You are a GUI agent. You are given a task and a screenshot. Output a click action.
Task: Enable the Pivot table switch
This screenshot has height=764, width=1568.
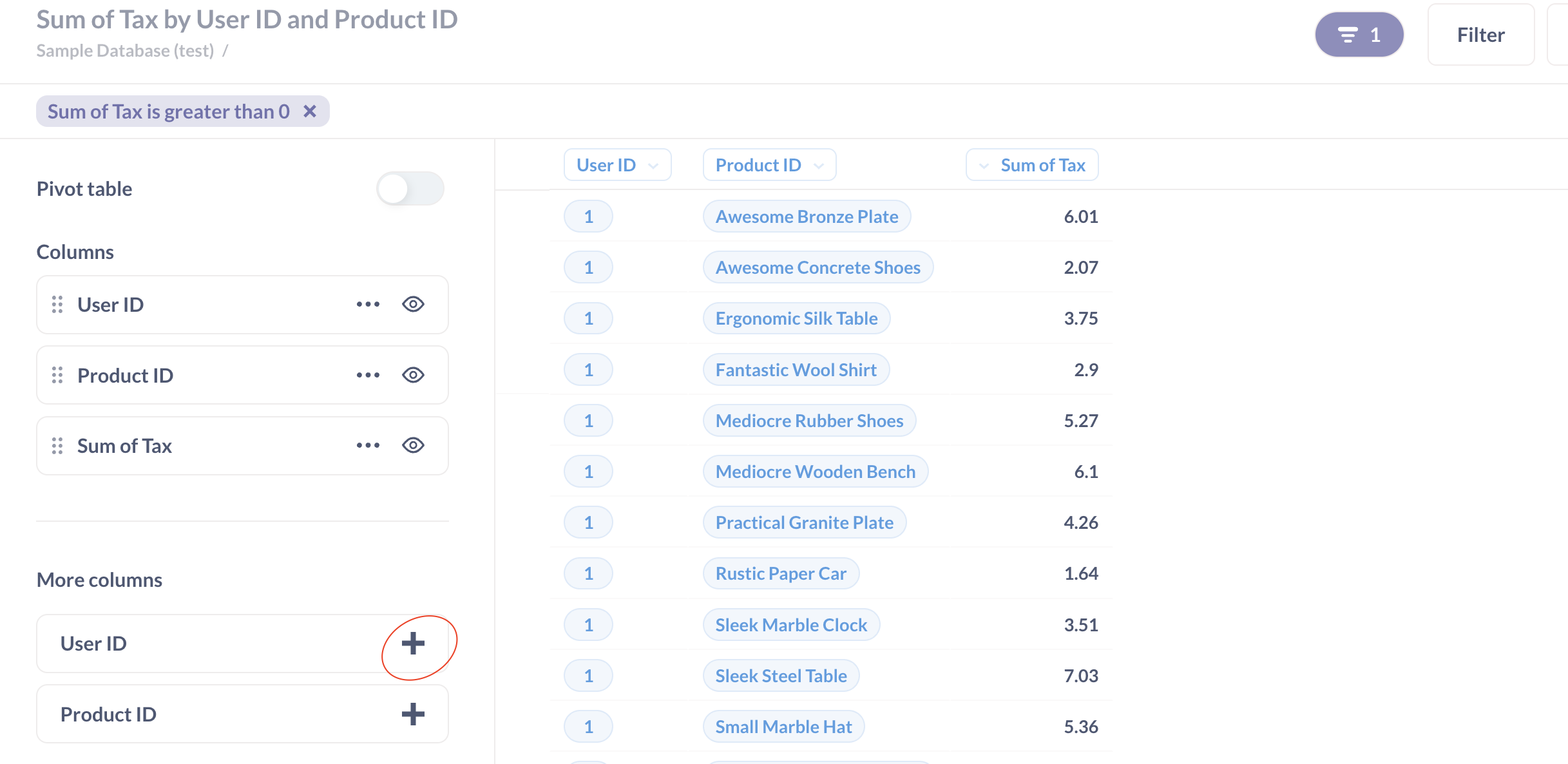[411, 188]
